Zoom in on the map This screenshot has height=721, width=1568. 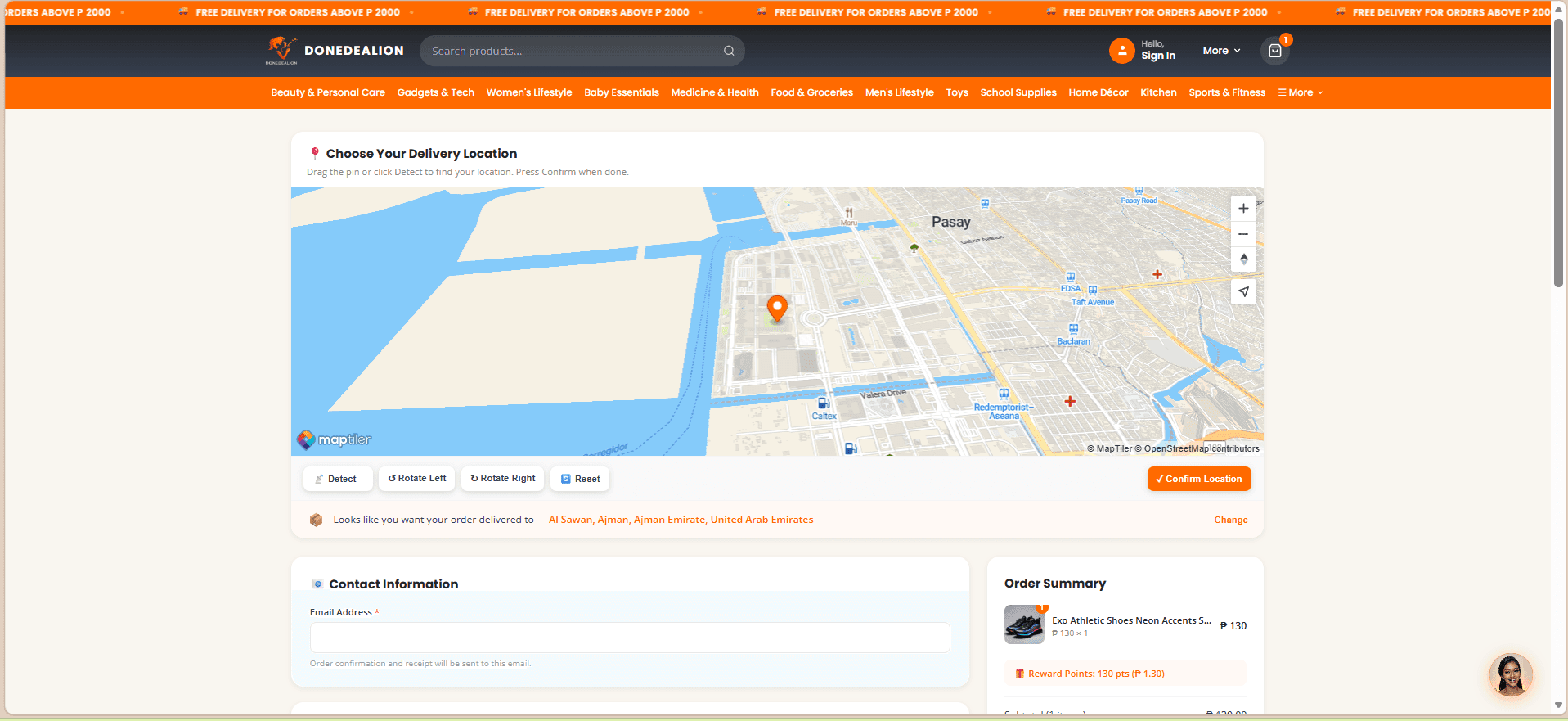(x=1243, y=209)
